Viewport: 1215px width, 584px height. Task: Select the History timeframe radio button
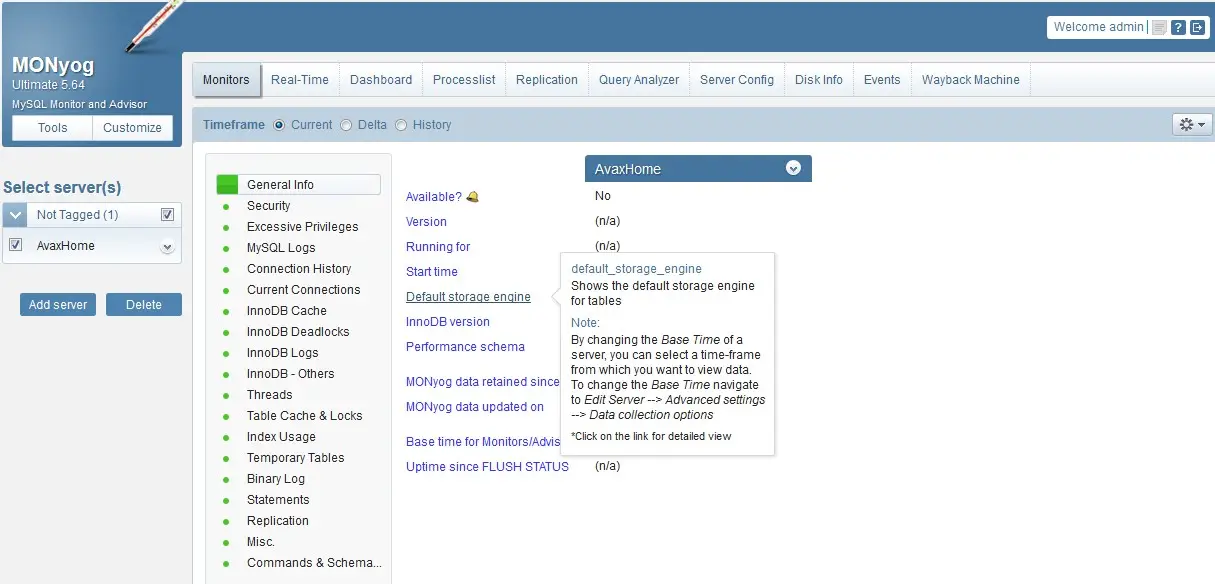click(x=401, y=125)
